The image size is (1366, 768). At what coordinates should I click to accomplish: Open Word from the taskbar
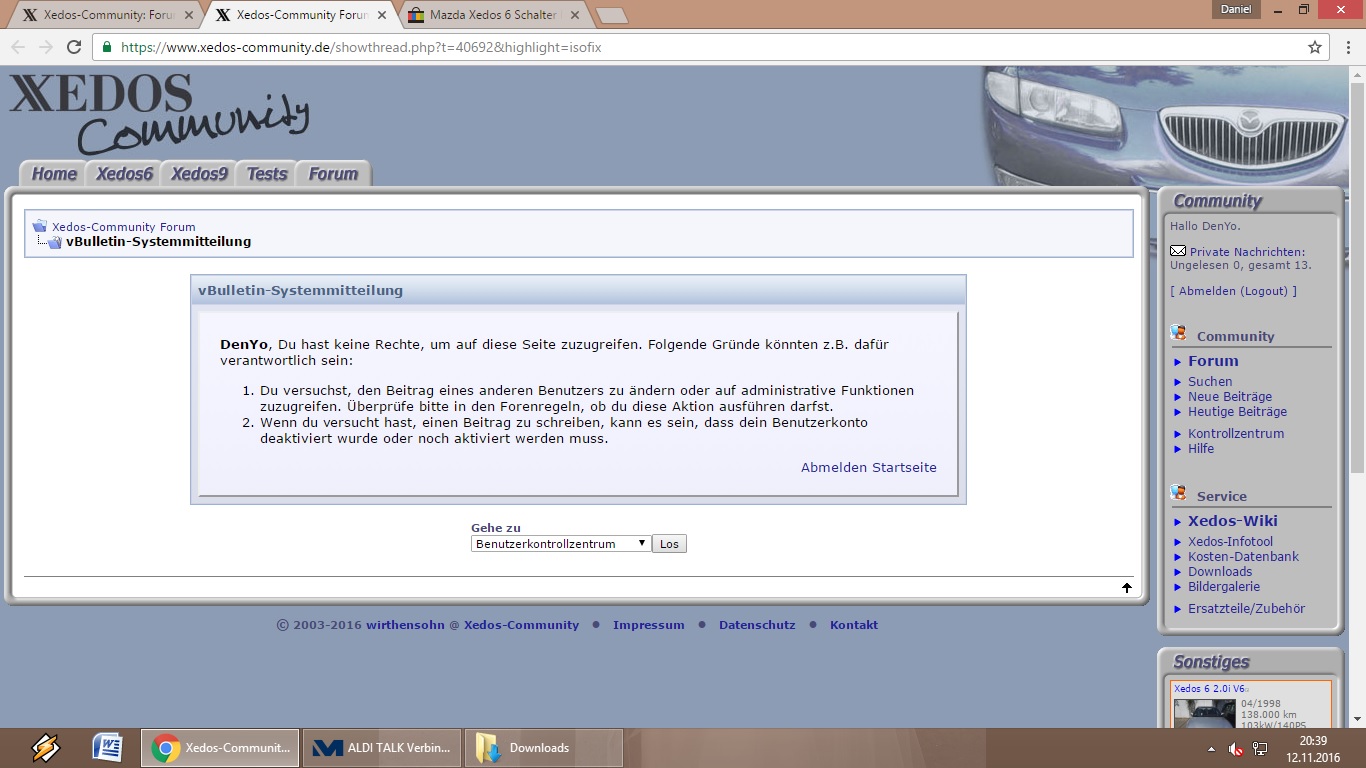tap(107, 747)
